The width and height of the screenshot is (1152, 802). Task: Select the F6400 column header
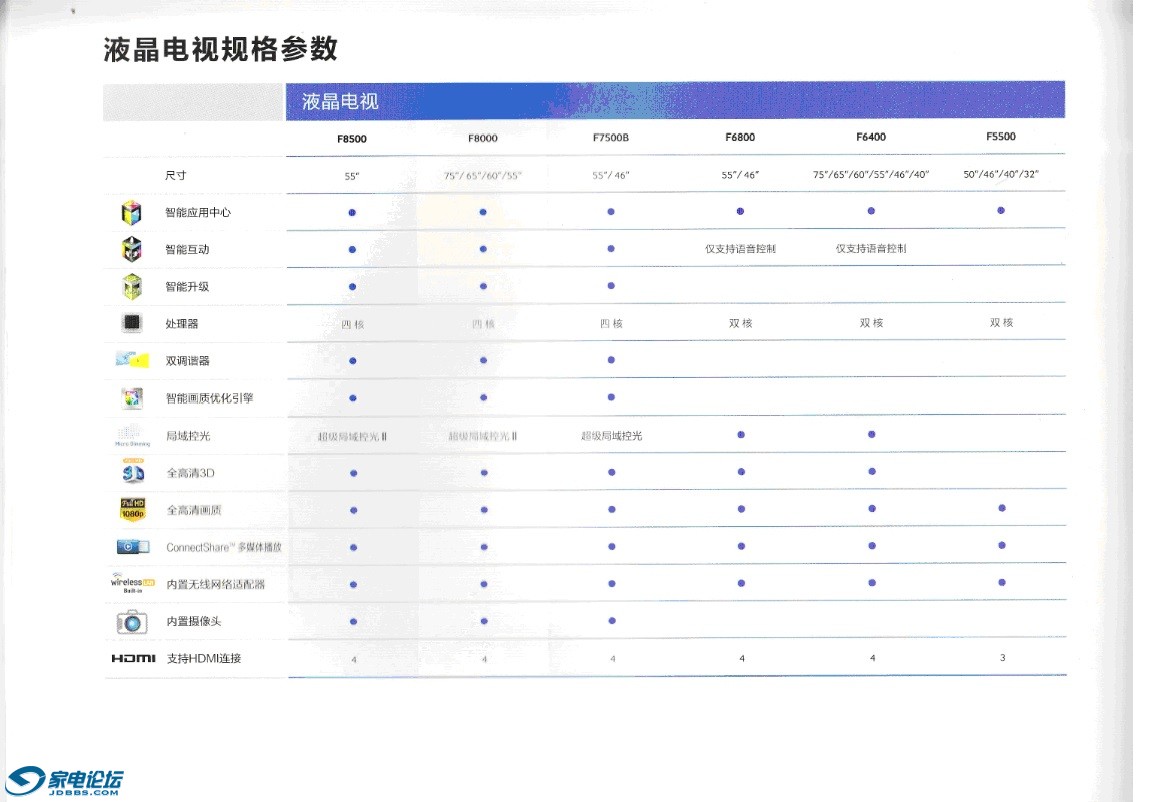tap(871, 137)
